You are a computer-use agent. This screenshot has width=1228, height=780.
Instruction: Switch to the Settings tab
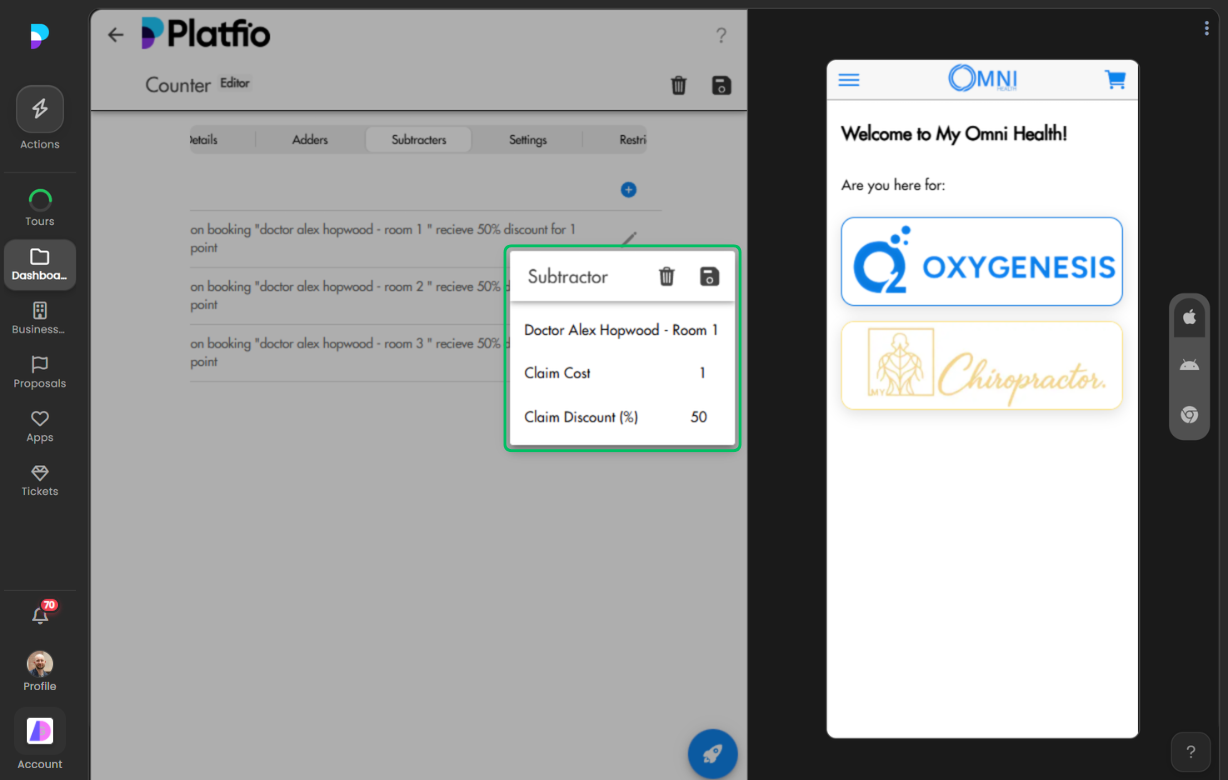528,140
